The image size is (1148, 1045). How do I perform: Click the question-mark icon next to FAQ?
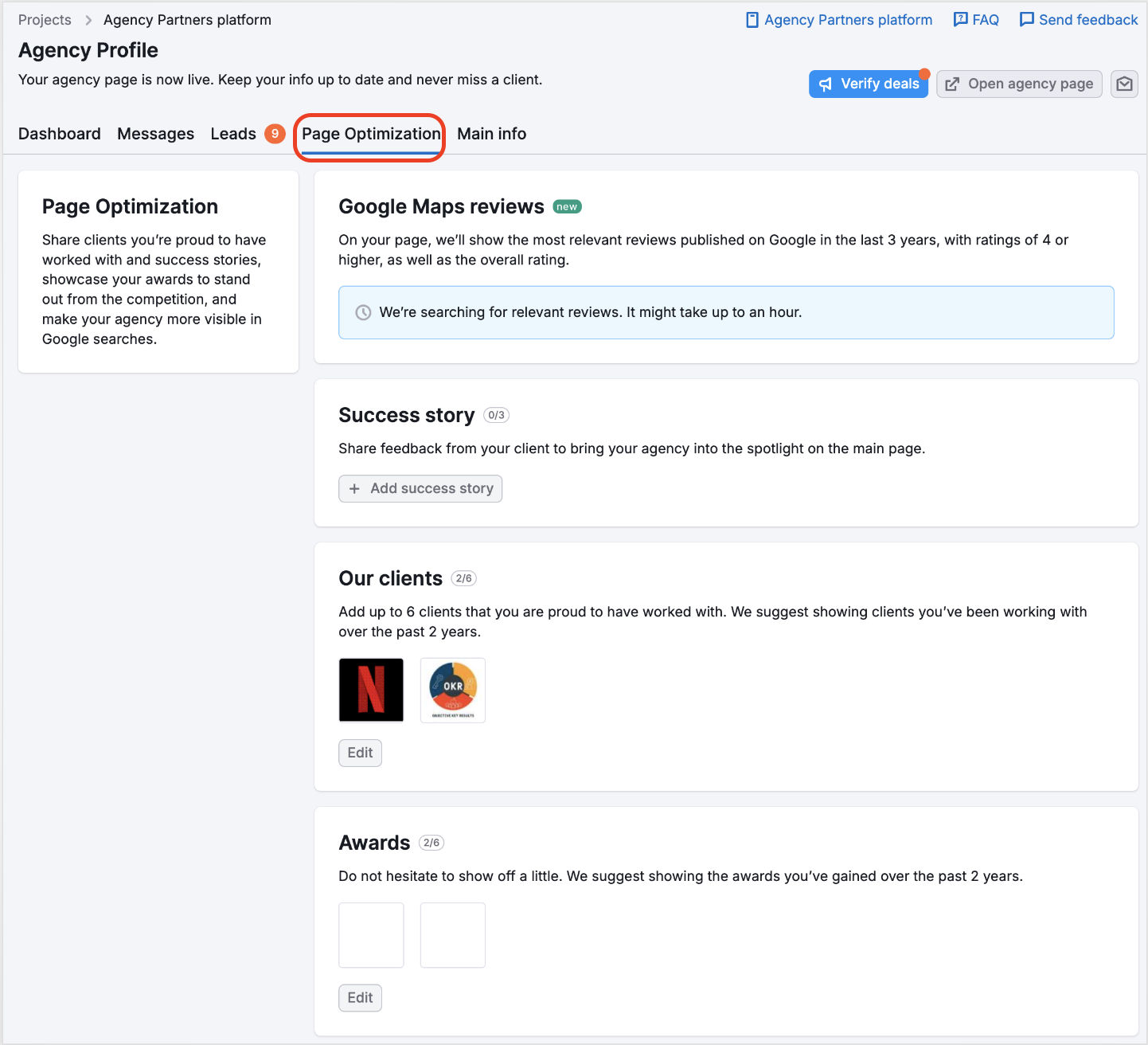pos(959,19)
